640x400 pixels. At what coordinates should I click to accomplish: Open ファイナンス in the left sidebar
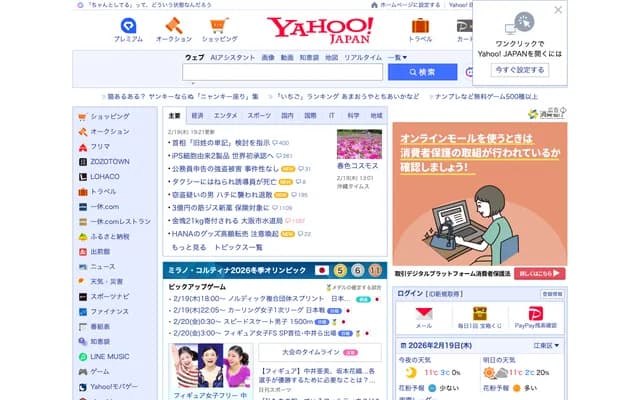(109, 312)
